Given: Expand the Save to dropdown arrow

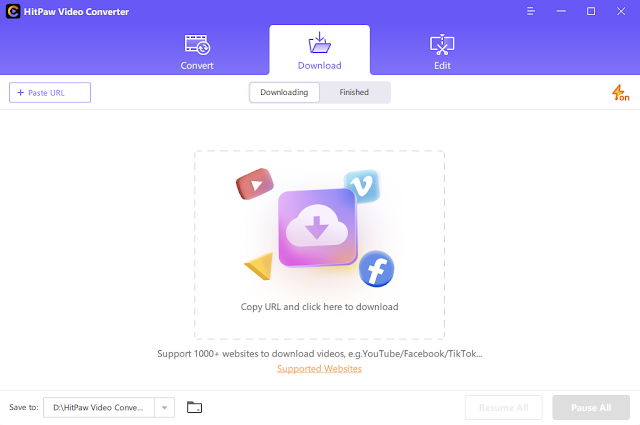Looking at the screenshot, I should tap(164, 407).
